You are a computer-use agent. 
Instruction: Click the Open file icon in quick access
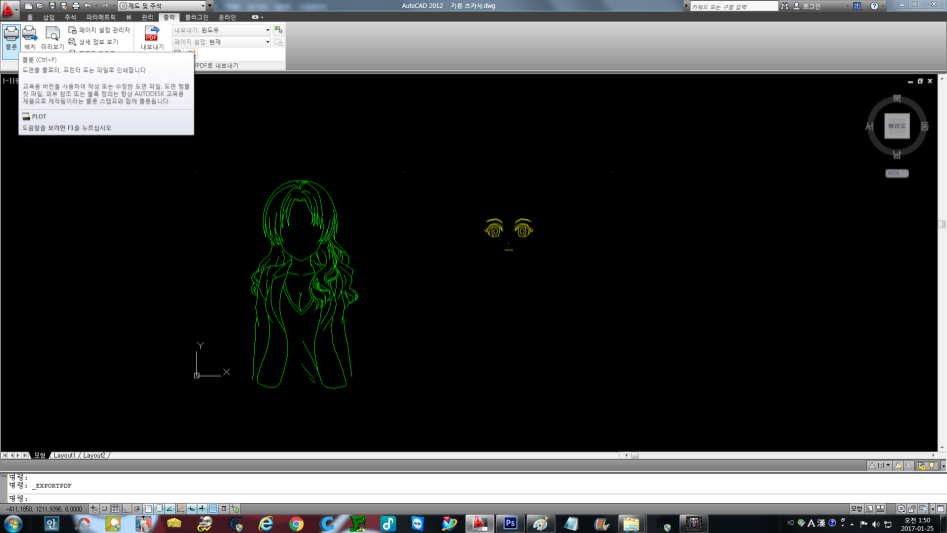(40, 5)
